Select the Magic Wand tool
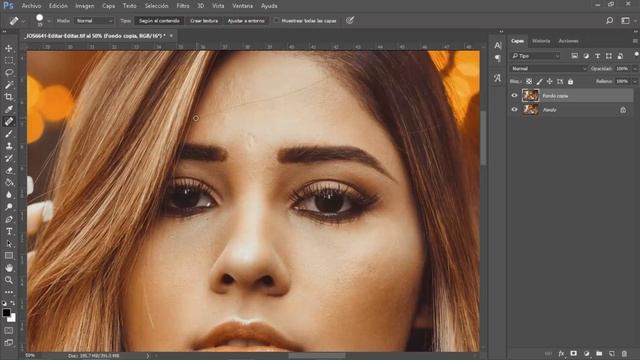The width and height of the screenshot is (640, 360). coord(9,85)
